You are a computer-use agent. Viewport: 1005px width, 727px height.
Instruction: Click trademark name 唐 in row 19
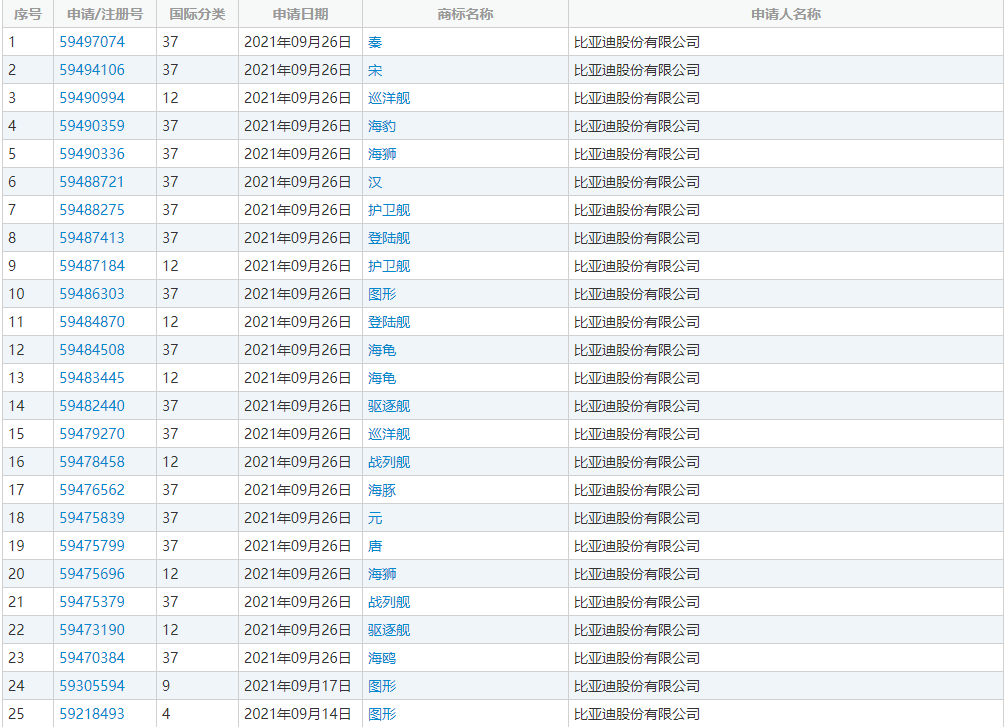pos(375,546)
